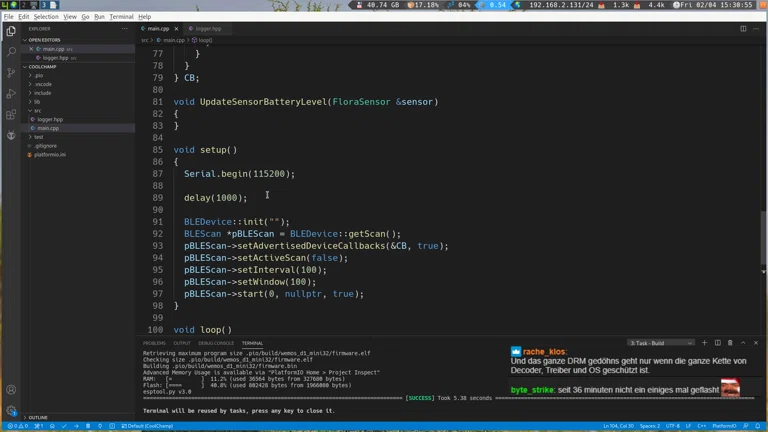Open the PlatformIO alien icon view
768x432 pixels.
[x=11, y=136]
